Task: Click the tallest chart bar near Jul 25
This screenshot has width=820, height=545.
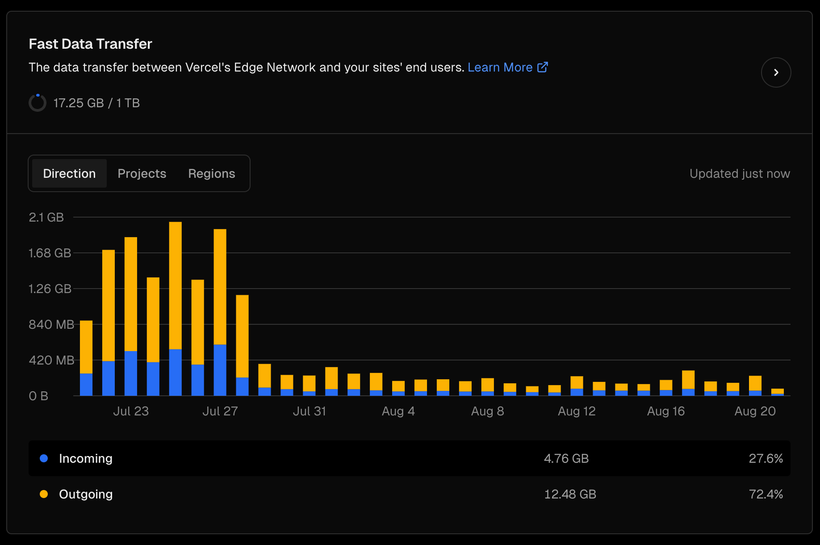Action: [175, 309]
